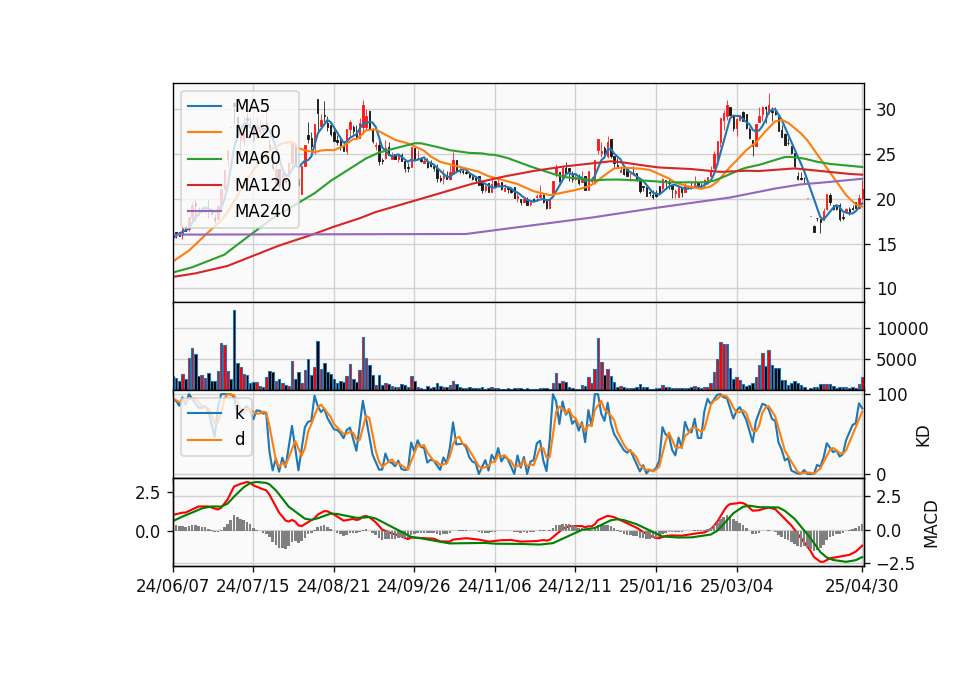
Task: Click the price axis value 10
Action: tap(886, 289)
